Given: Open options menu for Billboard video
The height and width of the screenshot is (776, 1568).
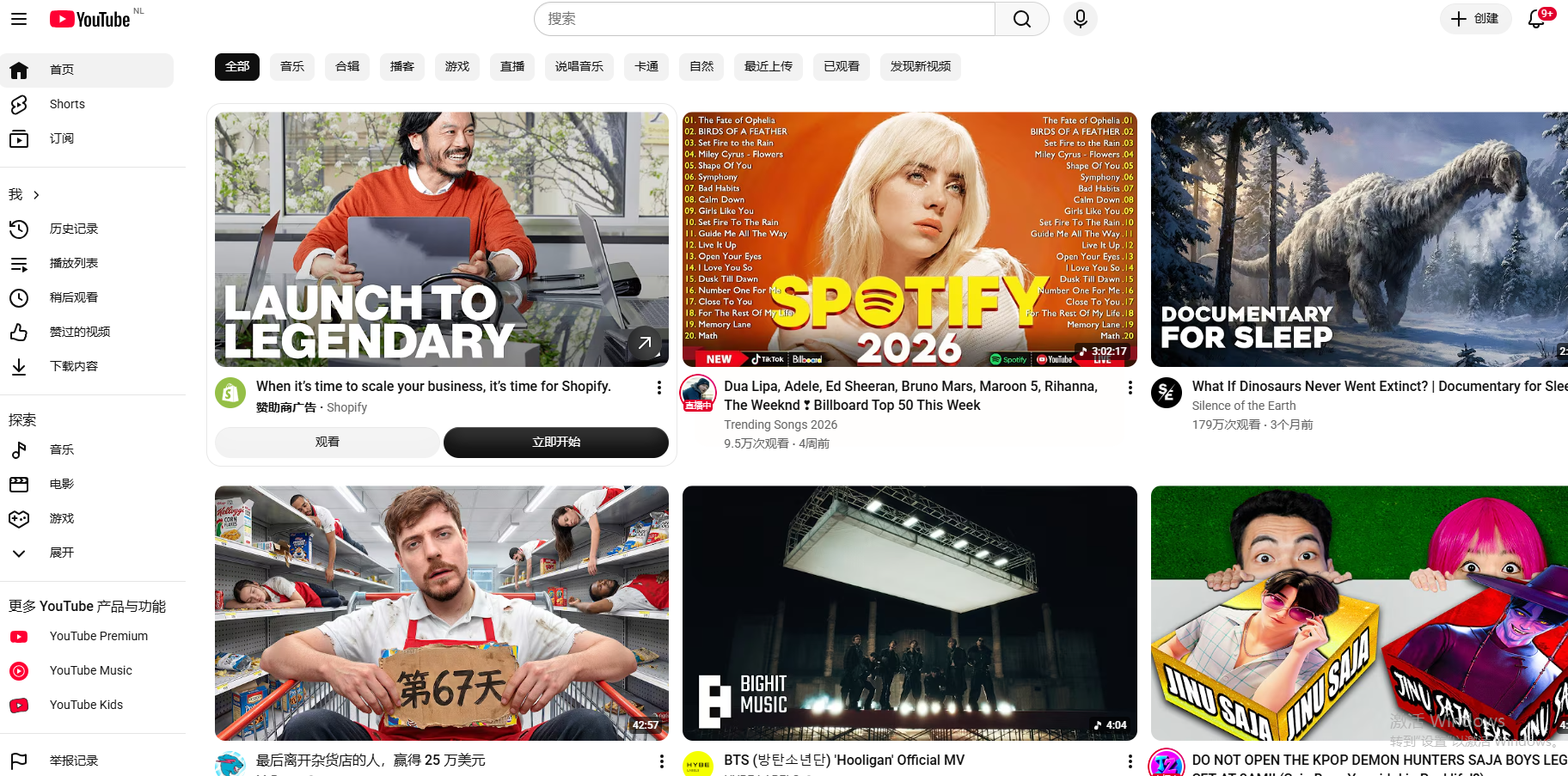Looking at the screenshot, I should 1130,388.
